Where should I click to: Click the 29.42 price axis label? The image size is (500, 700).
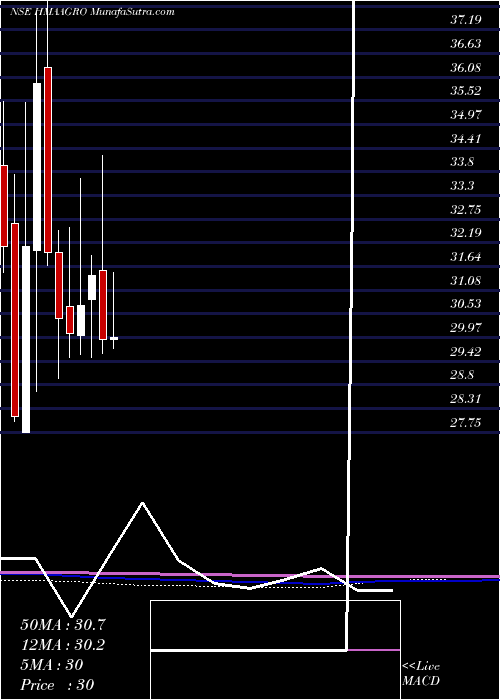coord(466,352)
